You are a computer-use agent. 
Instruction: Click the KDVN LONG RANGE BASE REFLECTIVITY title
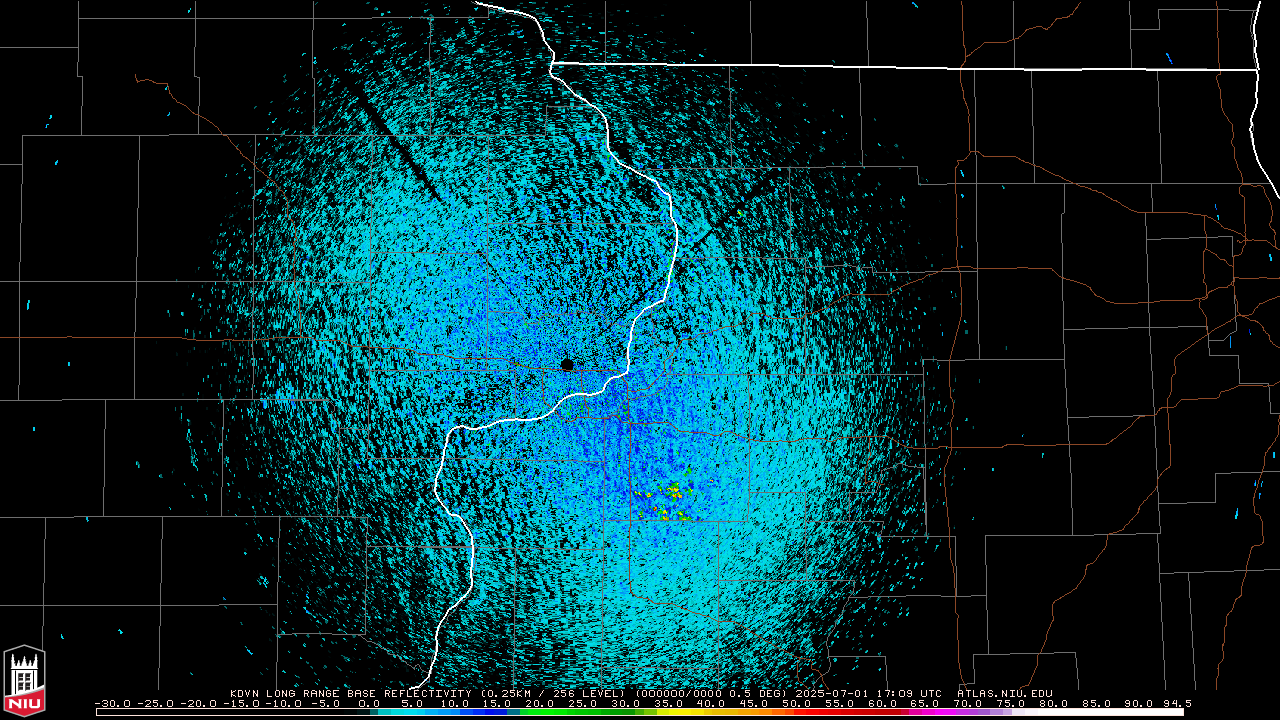click(351, 693)
